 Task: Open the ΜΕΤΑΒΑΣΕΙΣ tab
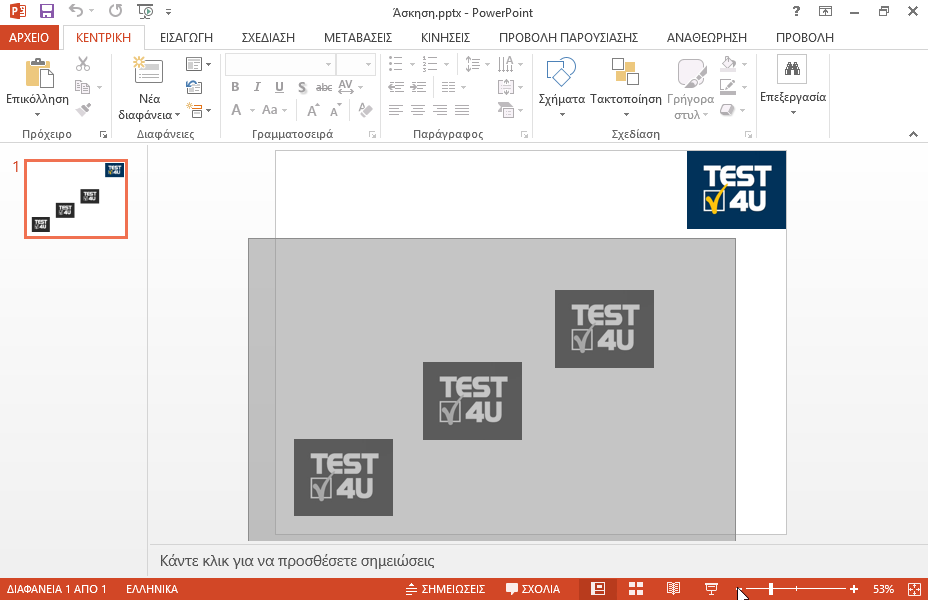tap(357, 37)
